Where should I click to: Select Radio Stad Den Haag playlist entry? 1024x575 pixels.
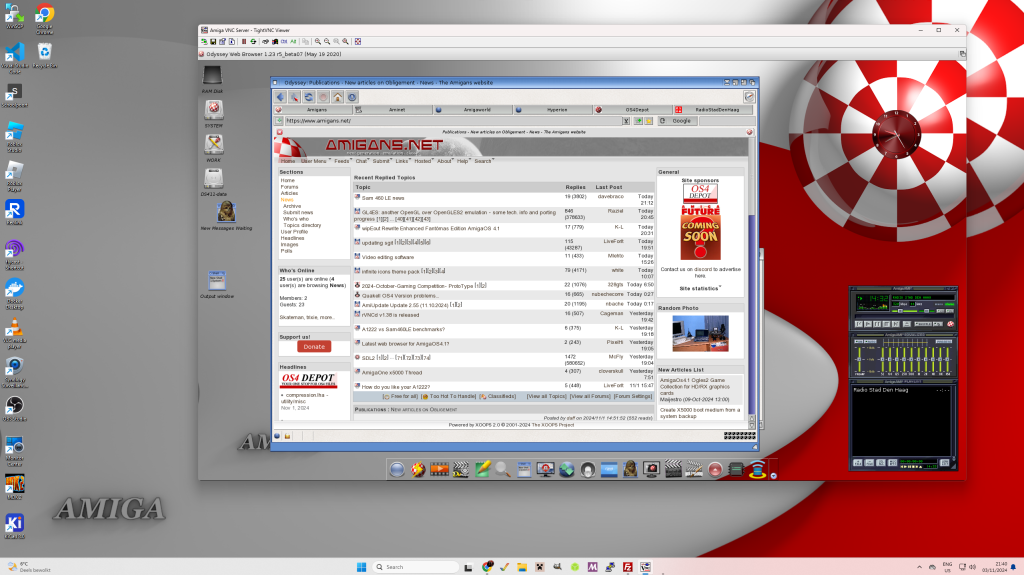pos(880,389)
